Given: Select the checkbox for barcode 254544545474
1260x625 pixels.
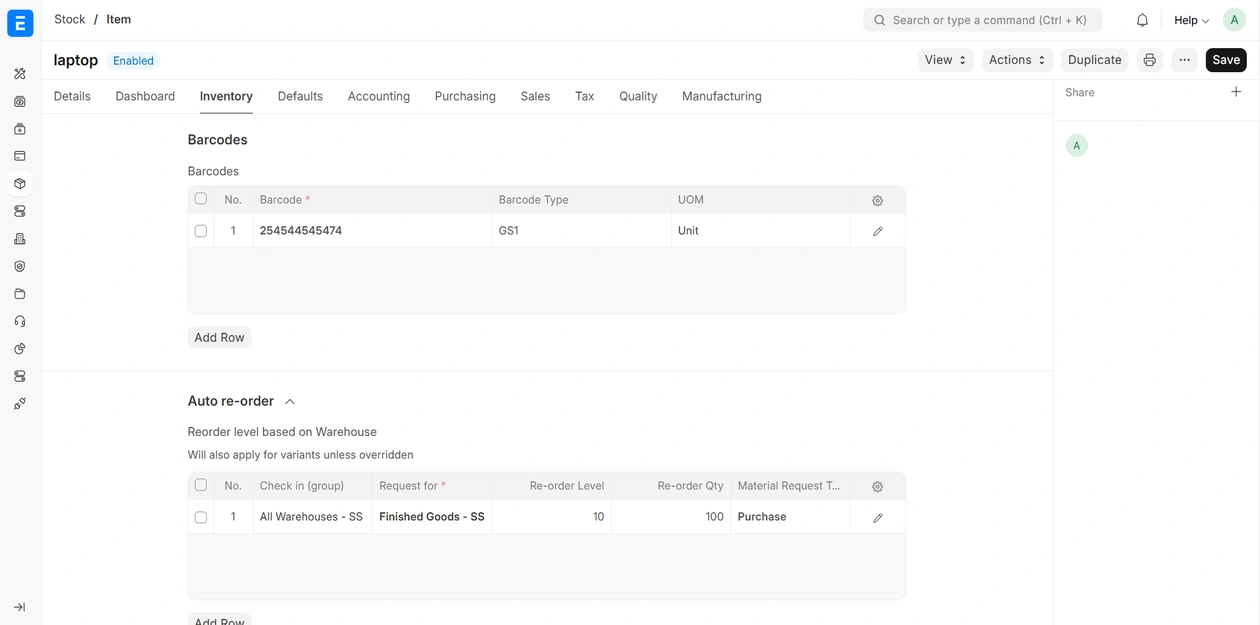Looking at the screenshot, I should 201,231.
